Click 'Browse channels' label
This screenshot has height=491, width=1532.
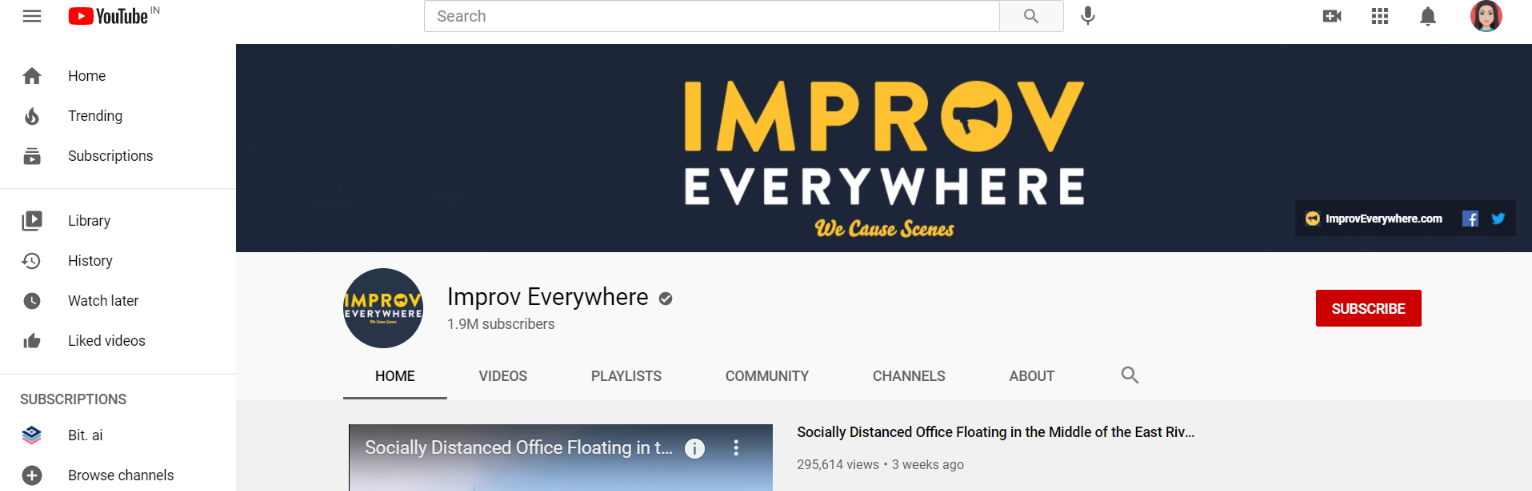(x=121, y=475)
